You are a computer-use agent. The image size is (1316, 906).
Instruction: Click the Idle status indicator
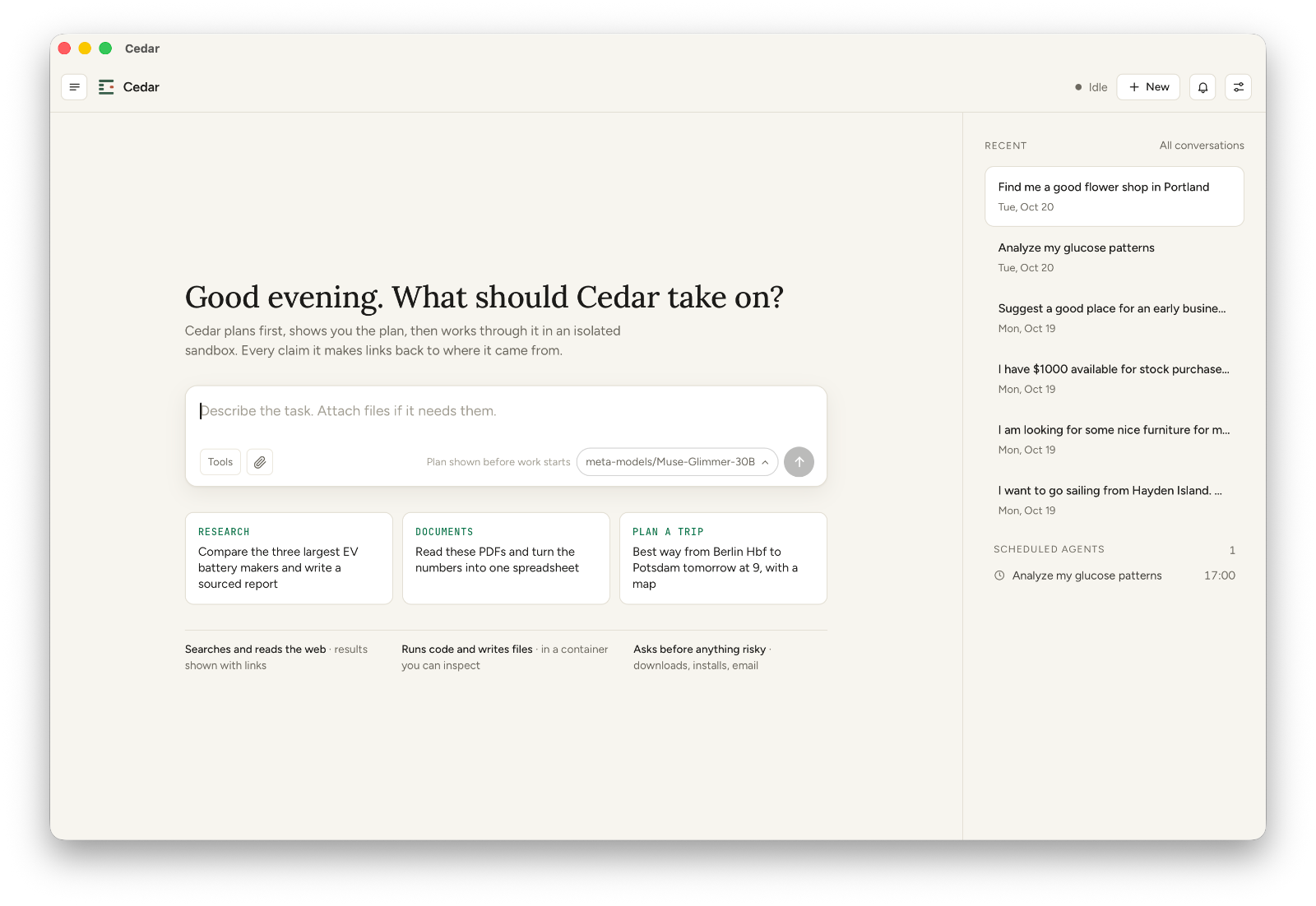pos(1091,87)
